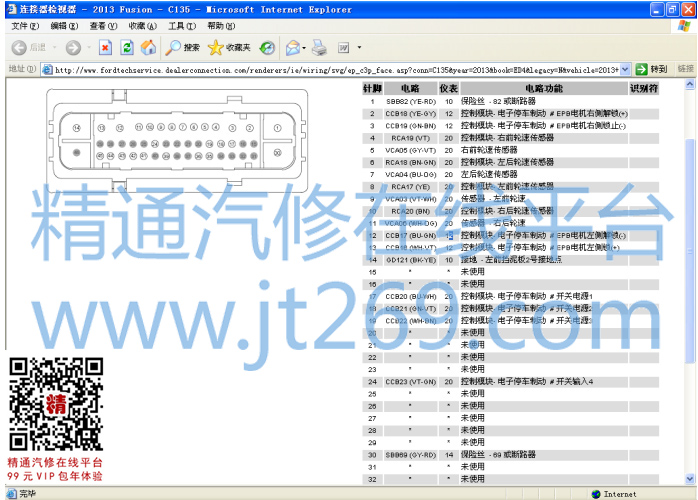Click circuit cell RCA18 (BN-GN)
The image size is (698, 500).
410,163
